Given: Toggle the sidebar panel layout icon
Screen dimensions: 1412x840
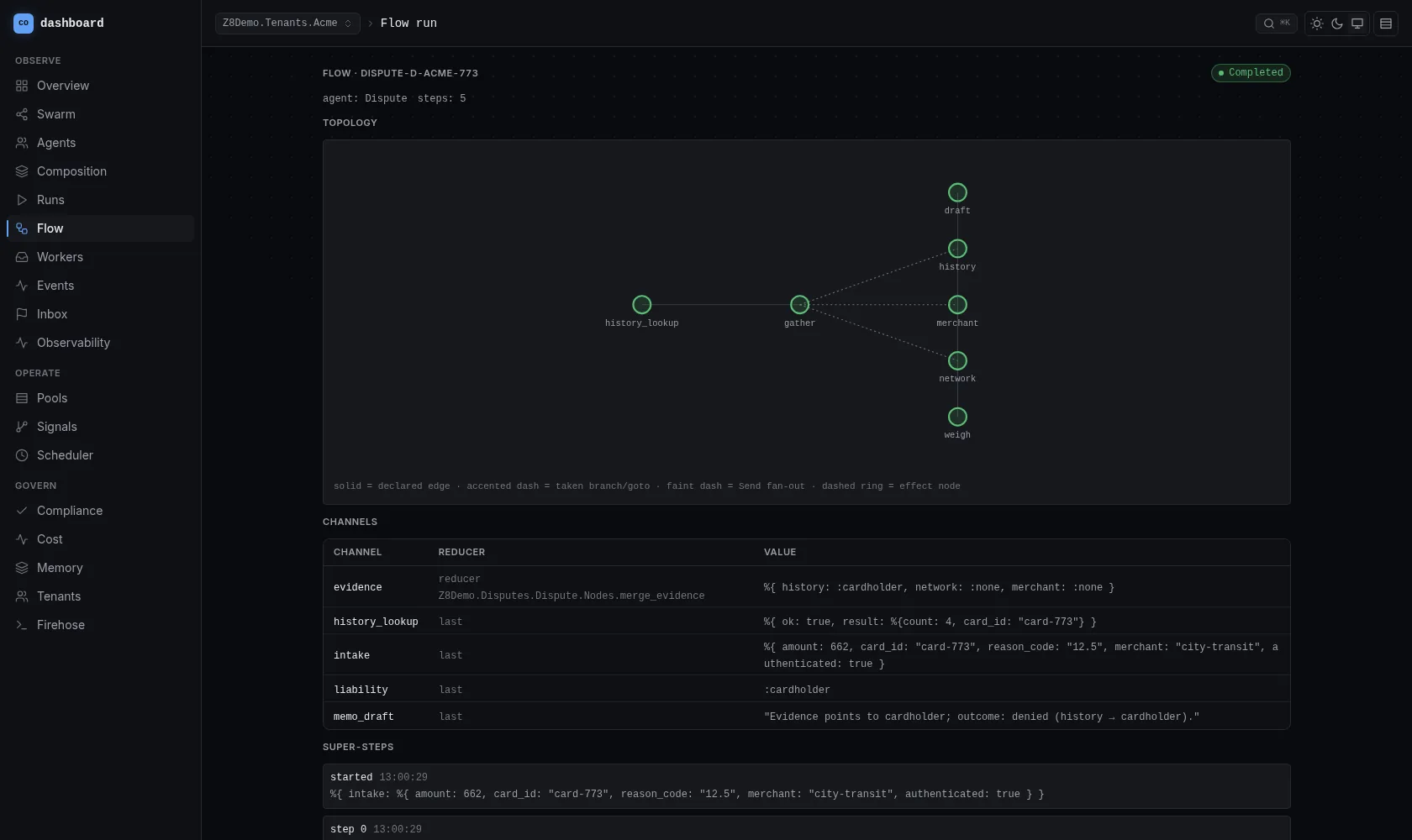Looking at the screenshot, I should click(1386, 24).
